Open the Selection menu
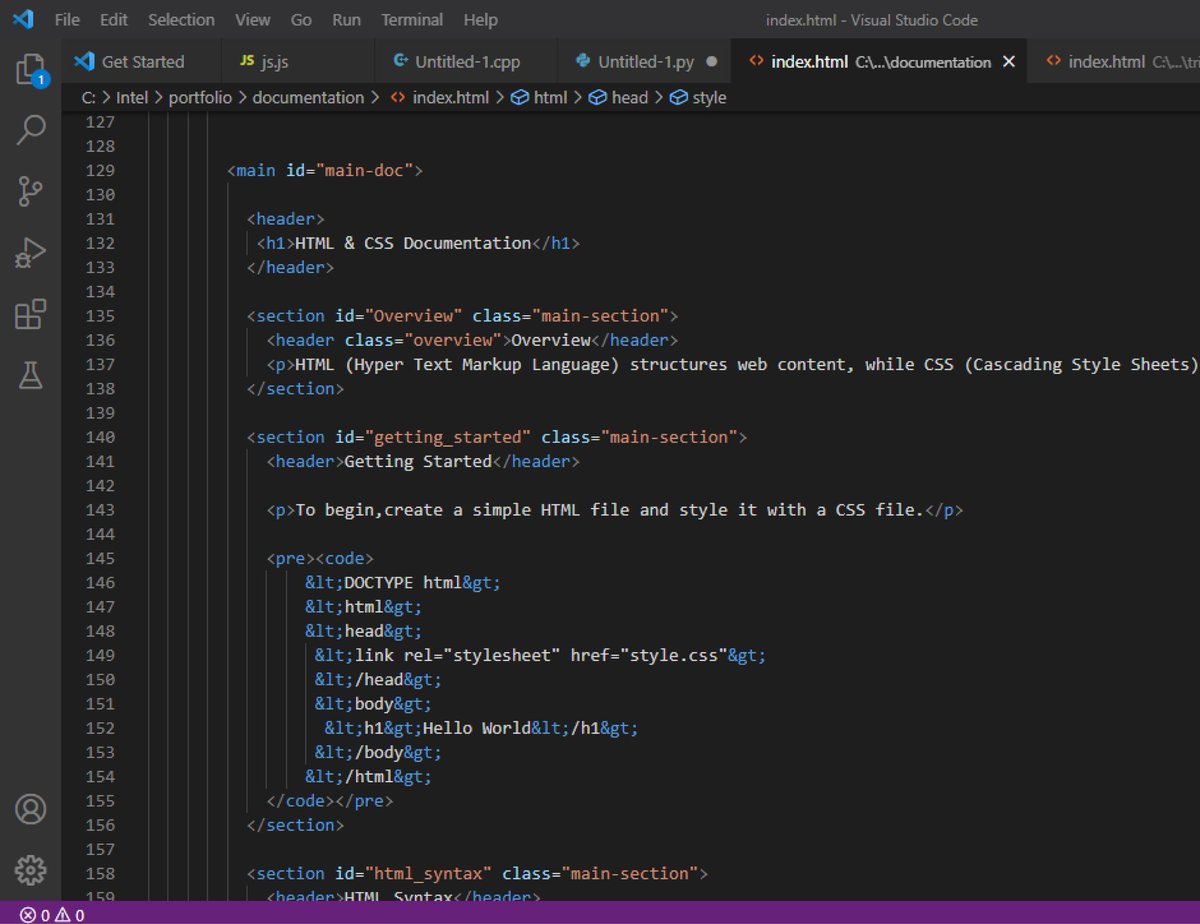 (x=181, y=19)
